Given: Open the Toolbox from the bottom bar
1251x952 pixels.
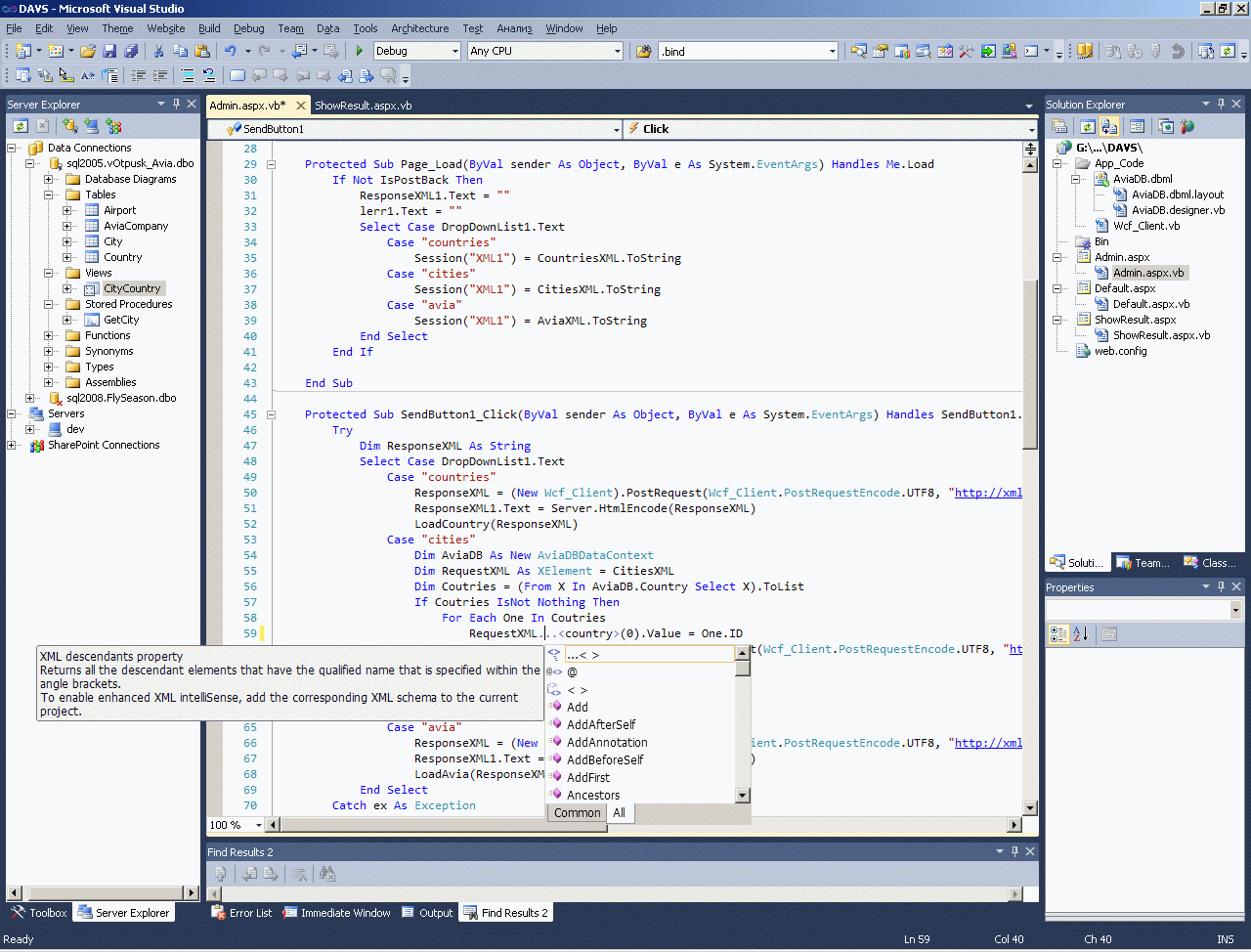Looking at the screenshot, I should 46,912.
